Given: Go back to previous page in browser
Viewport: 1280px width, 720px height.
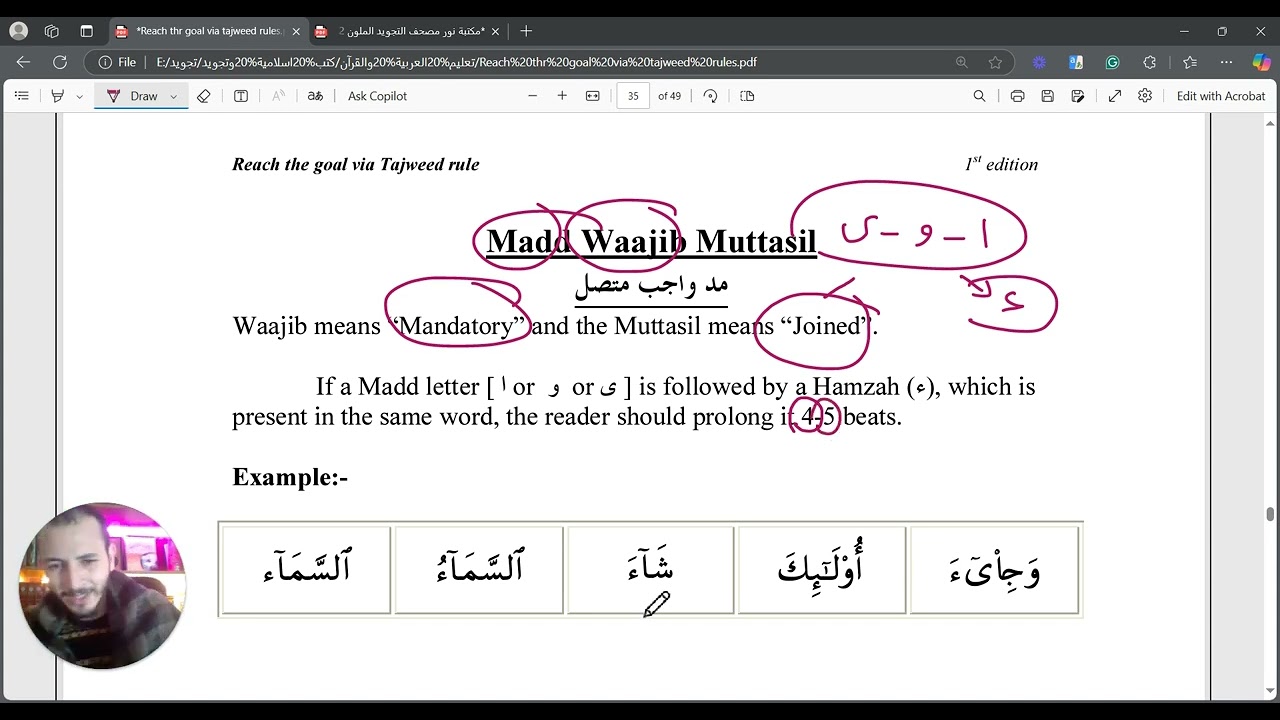Looking at the screenshot, I should [x=22, y=62].
